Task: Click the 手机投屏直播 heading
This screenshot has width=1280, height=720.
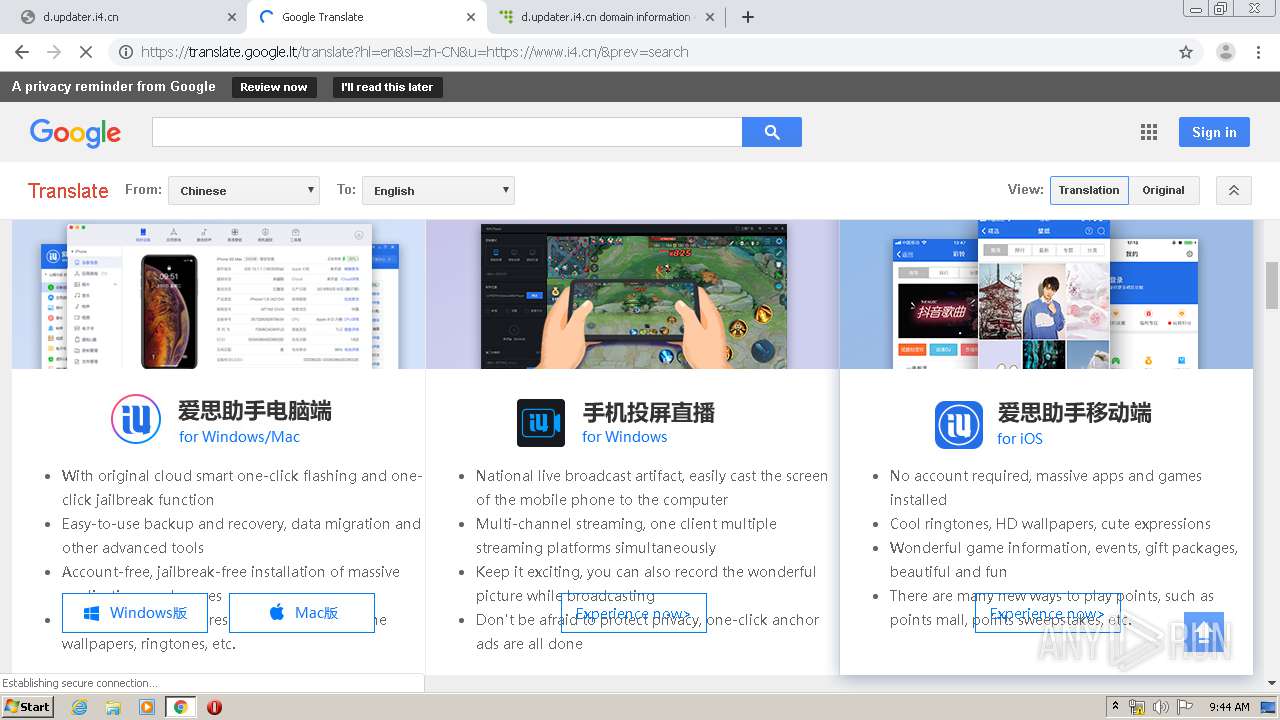Action: point(649,412)
